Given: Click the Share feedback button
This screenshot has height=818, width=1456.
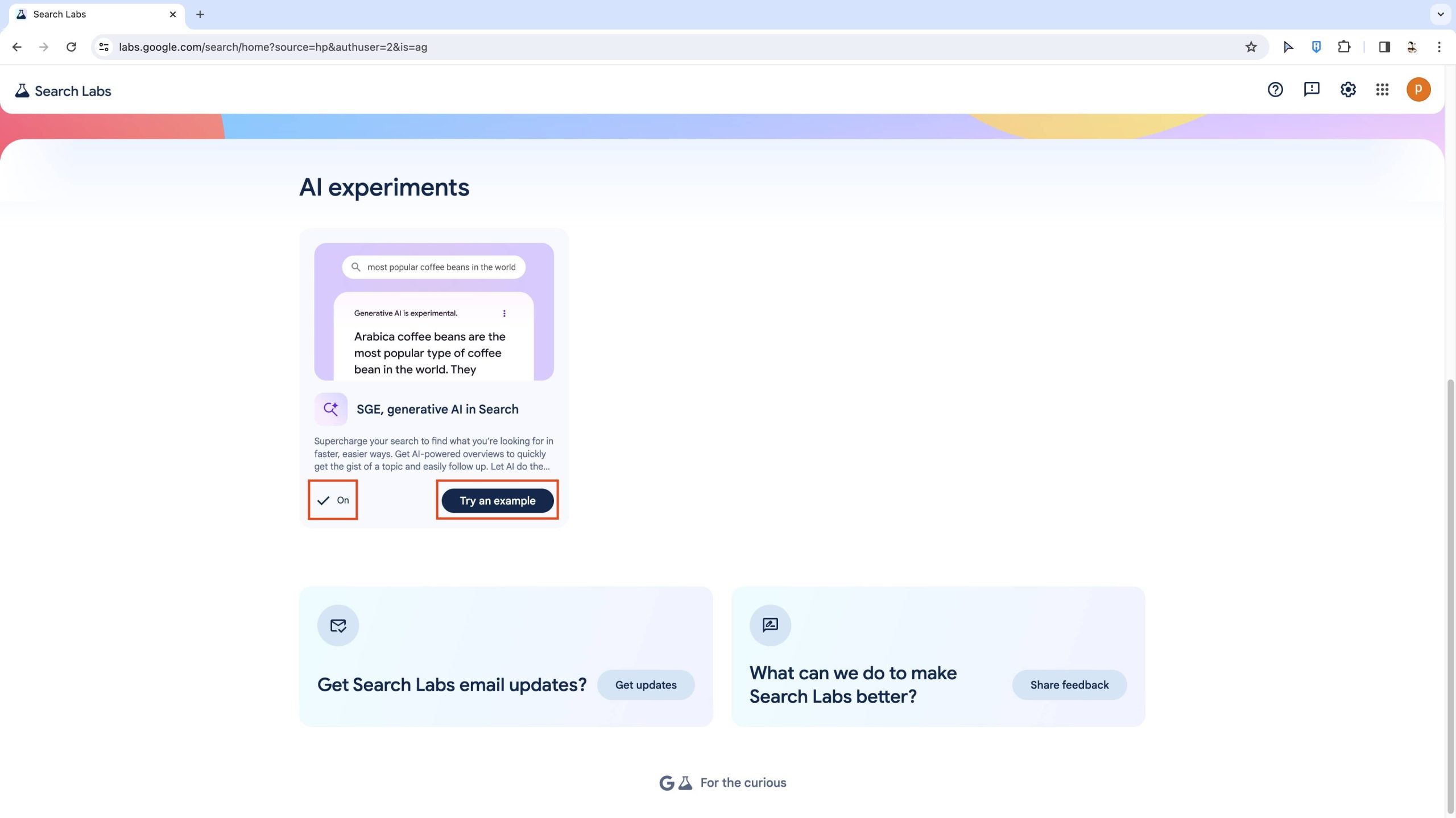Looking at the screenshot, I should coord(1069,685).
